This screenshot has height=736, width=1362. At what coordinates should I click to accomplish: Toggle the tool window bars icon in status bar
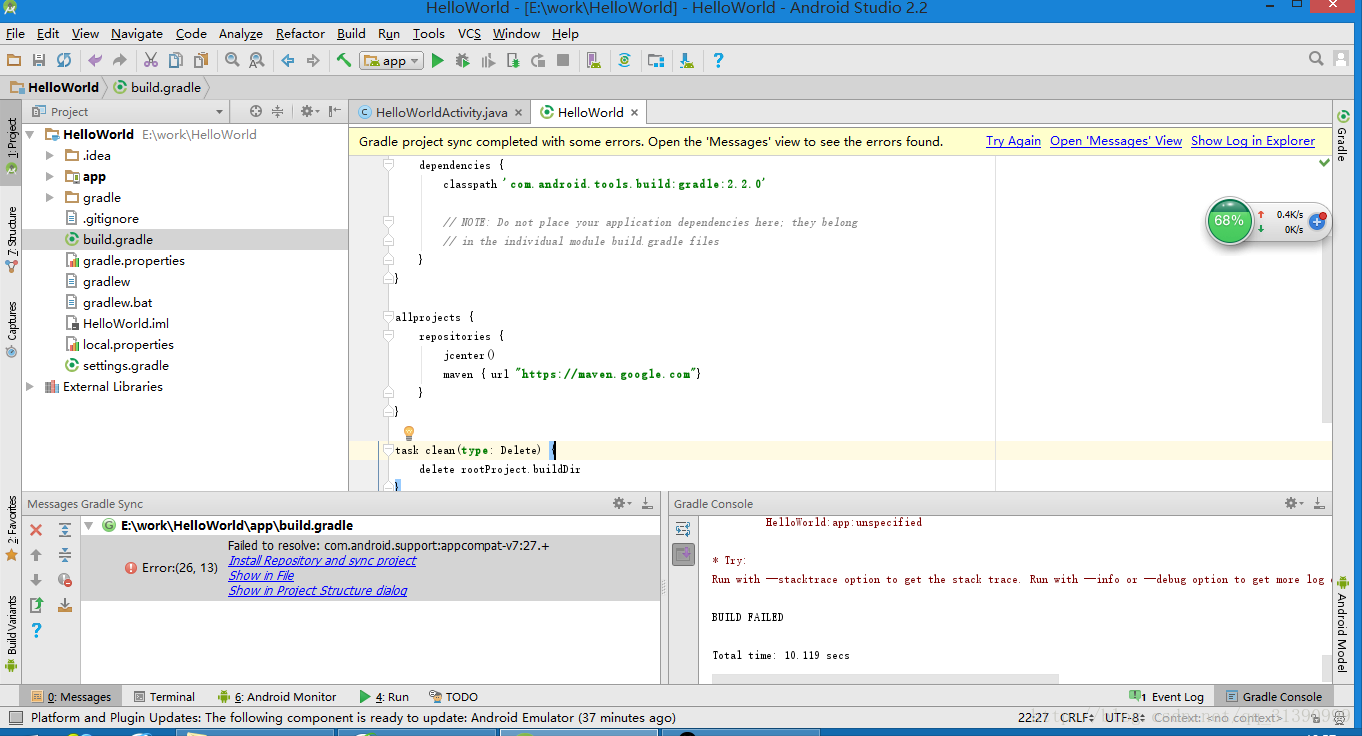15,717
